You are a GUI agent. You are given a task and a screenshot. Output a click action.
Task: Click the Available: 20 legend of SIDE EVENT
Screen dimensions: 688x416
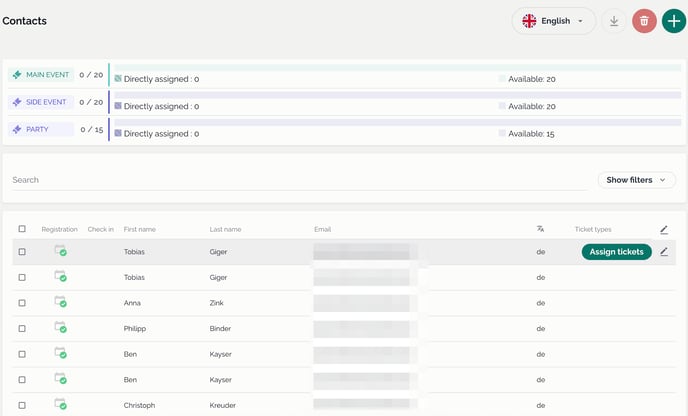[x=527, y=106]
